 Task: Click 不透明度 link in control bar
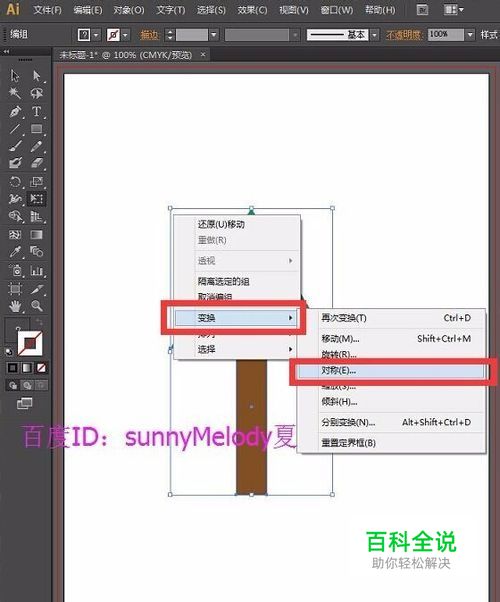404,35
